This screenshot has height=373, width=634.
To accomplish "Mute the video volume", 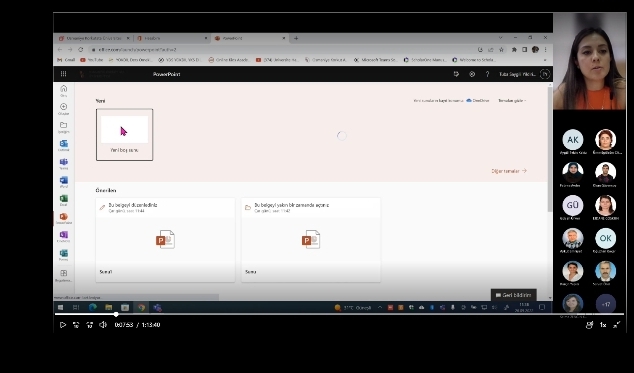I will click(103, 325).
